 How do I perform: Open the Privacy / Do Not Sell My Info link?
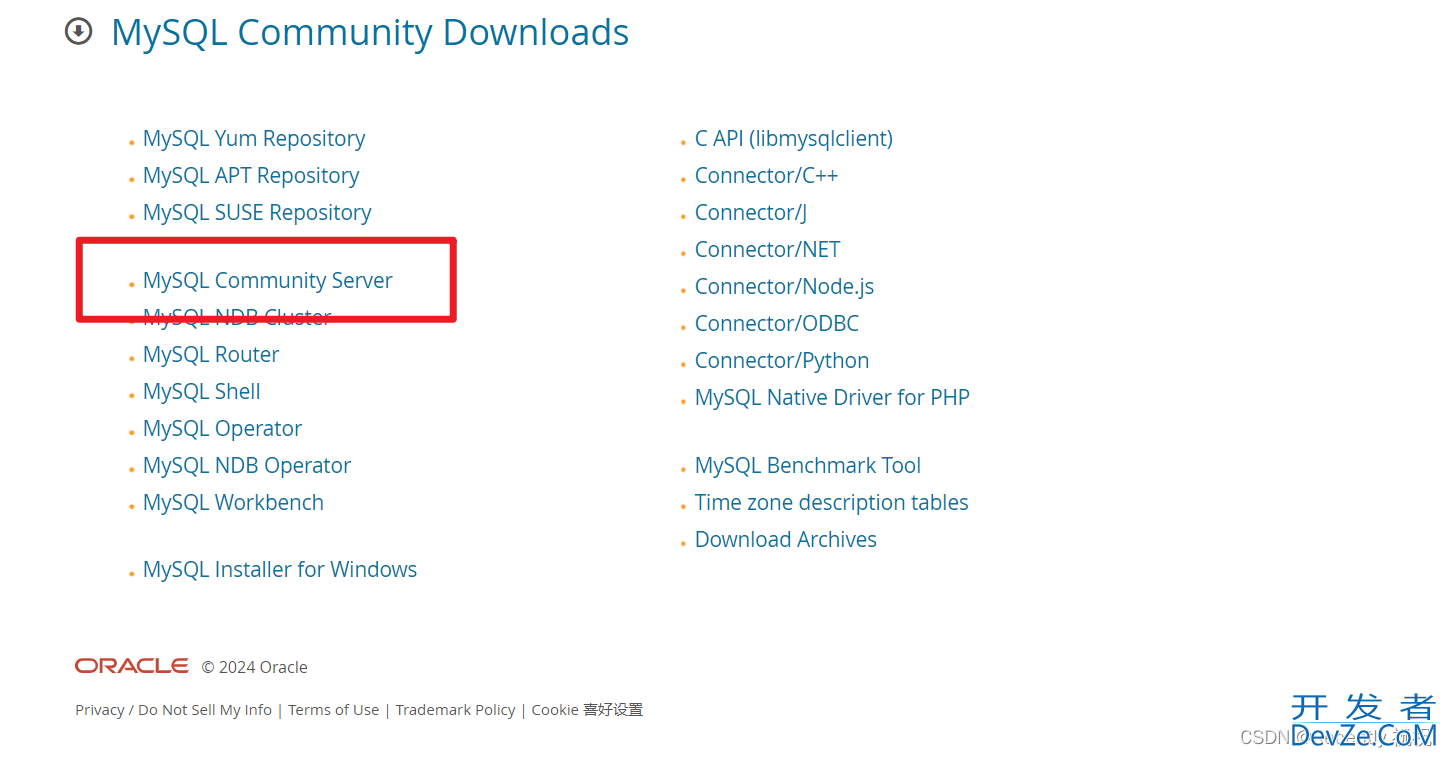[173, 710]
